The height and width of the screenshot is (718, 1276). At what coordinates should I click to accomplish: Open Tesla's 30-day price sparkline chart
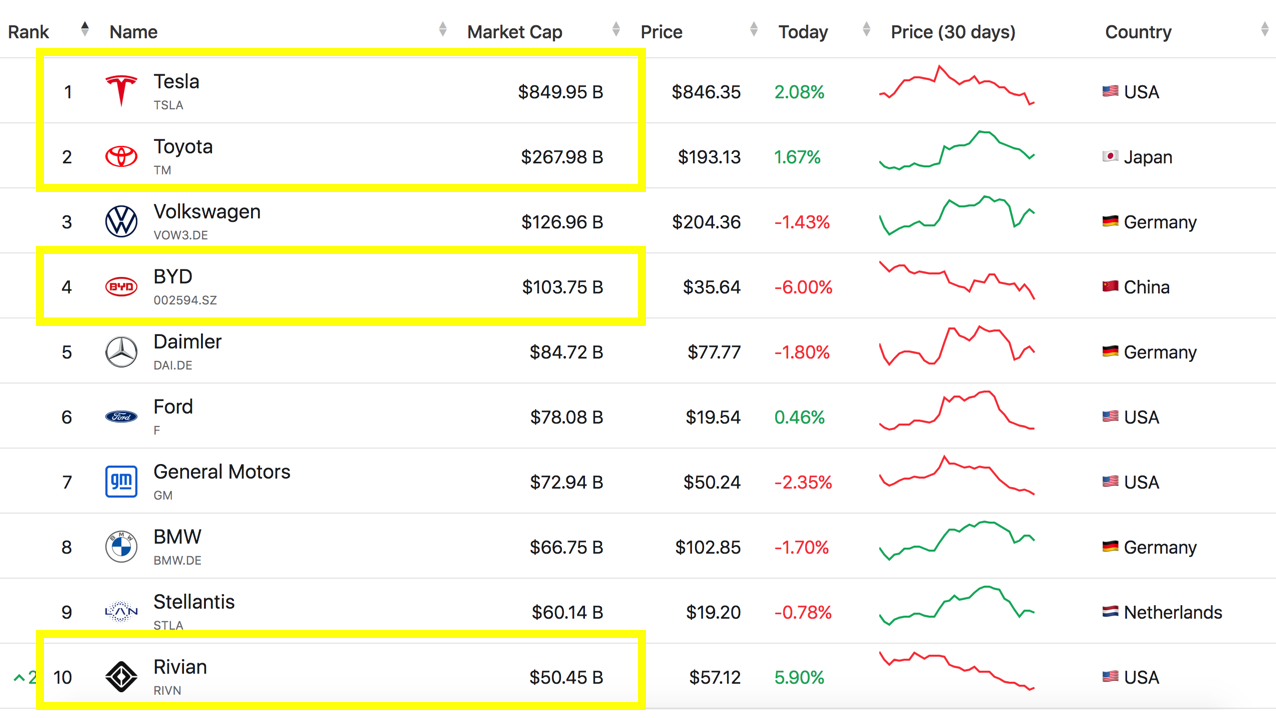(957, 86)
